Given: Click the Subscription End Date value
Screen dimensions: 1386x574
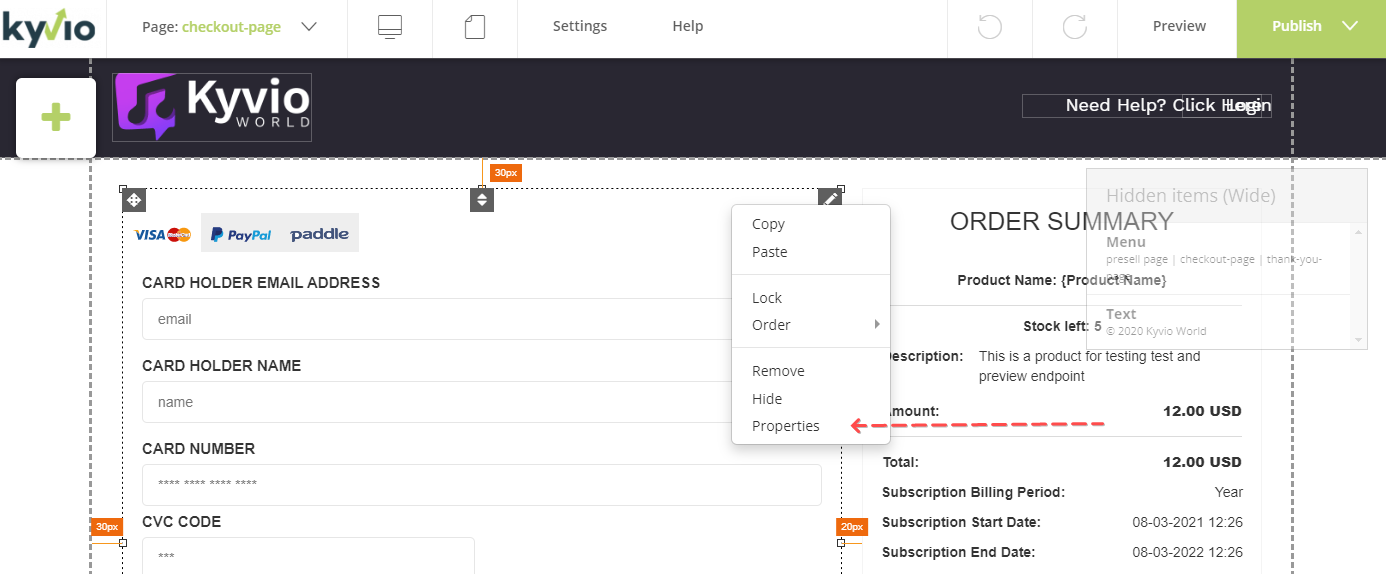Looking at the screenshot, I should 1188,552.
